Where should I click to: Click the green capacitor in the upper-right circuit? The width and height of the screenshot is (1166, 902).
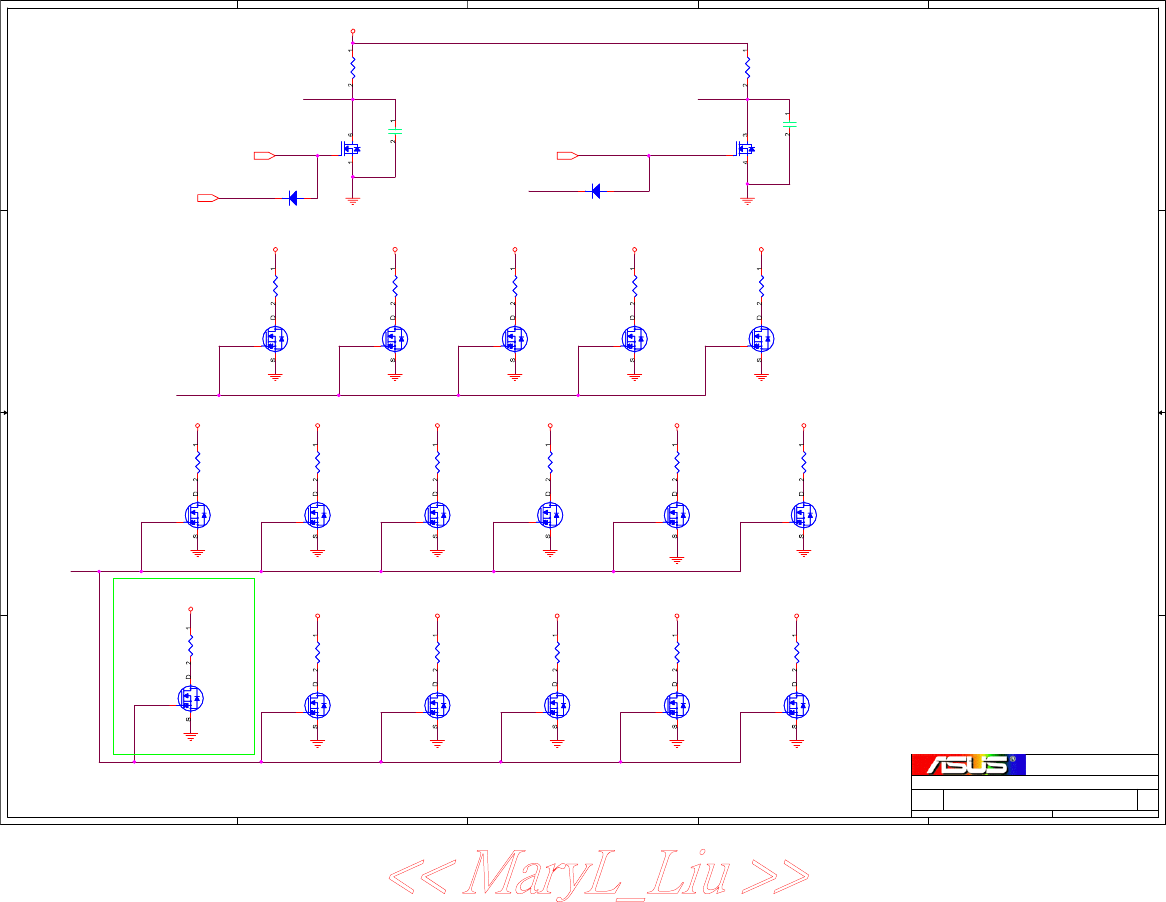click(x=790, y=125)
